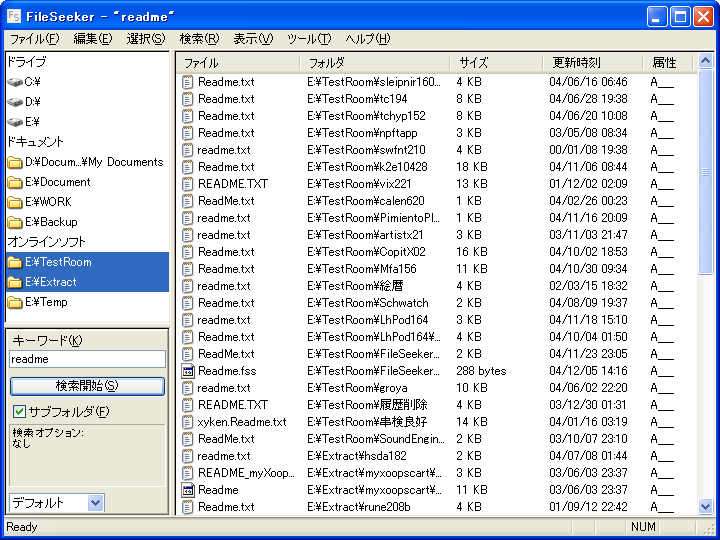Click the text file icon in sleipnir160 row

click(187, 82)
